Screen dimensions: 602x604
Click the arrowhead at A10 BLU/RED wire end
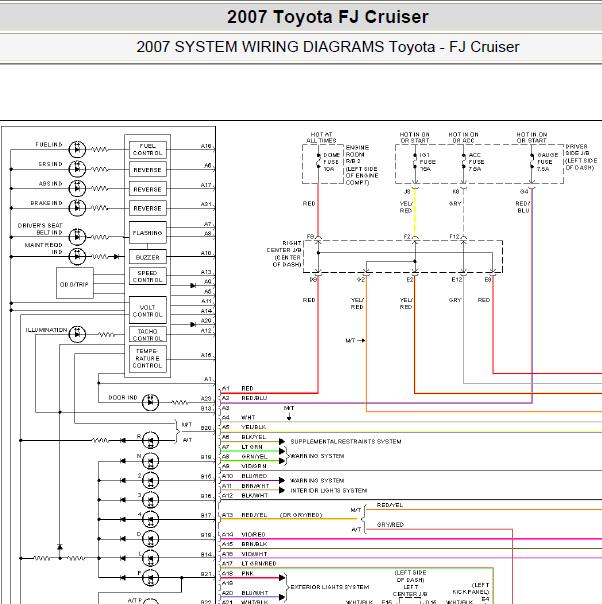(x=282, y=480)
